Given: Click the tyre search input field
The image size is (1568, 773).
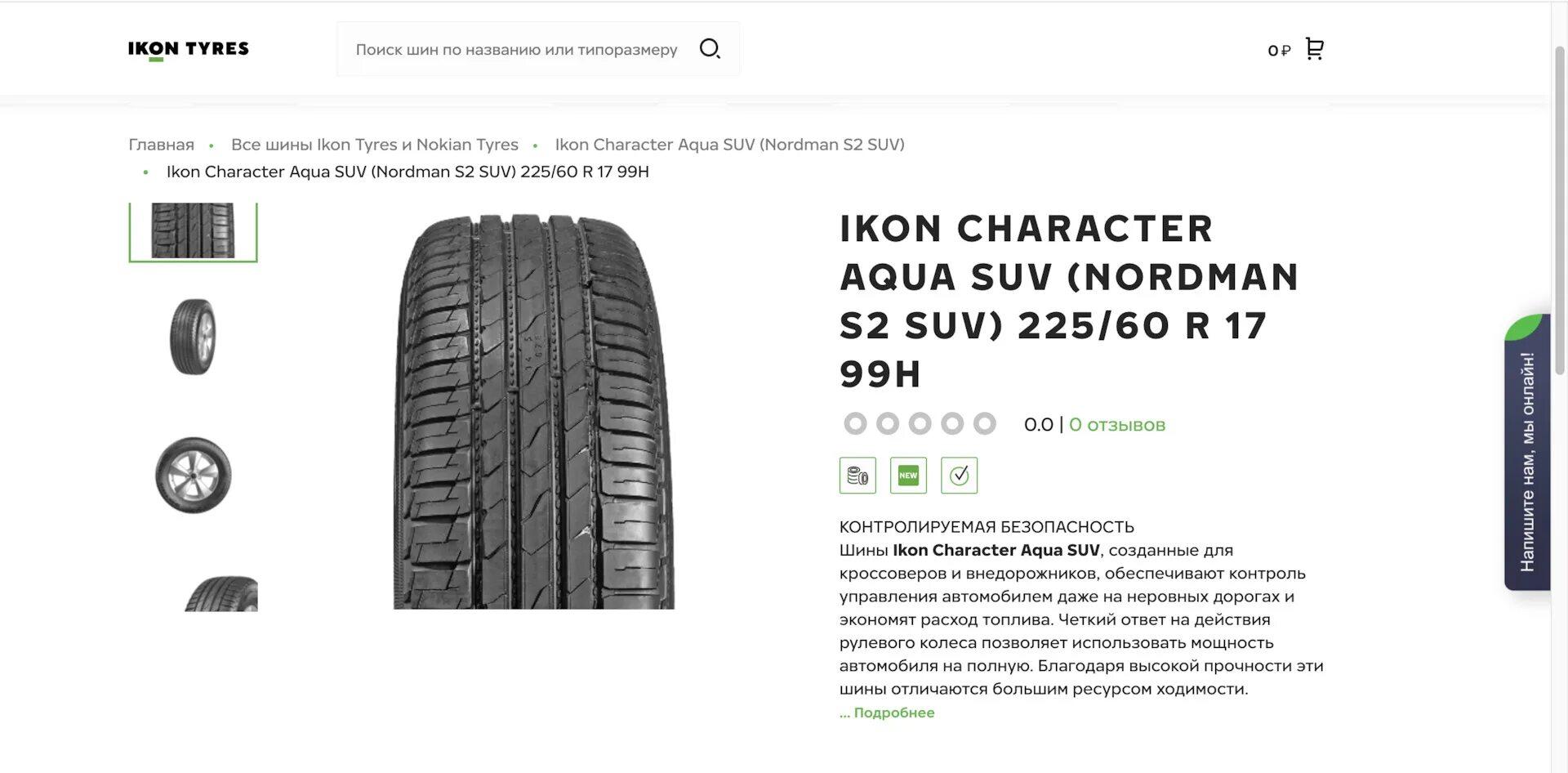Looking at the screenshot, I should click(516, 50).
